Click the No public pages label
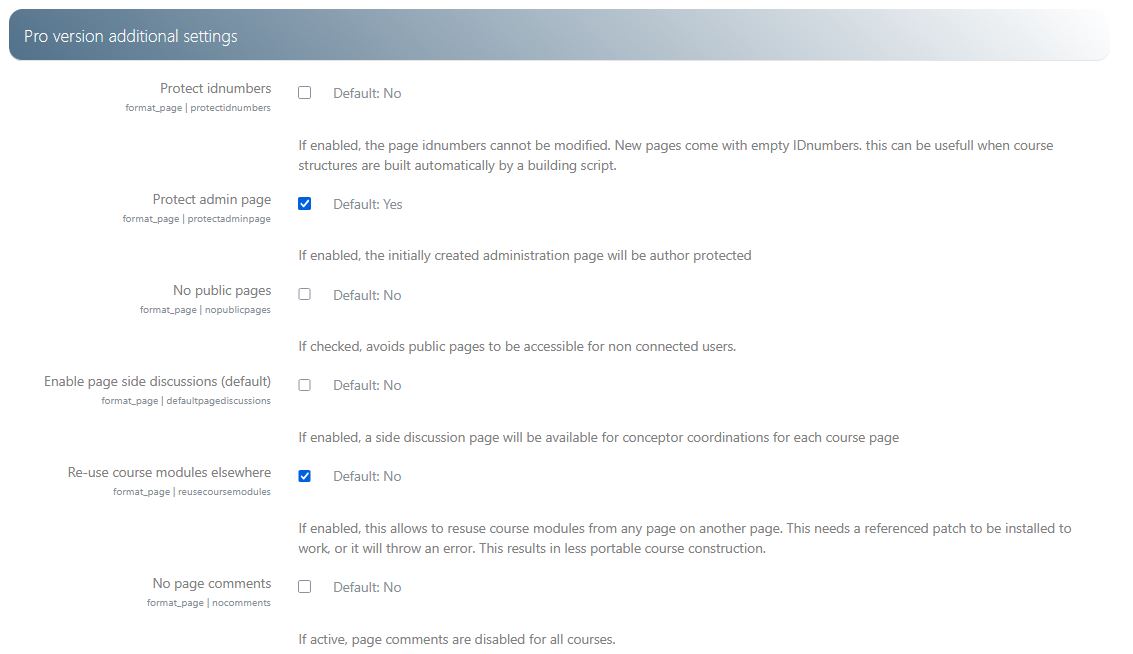This screenshot has height=654, width=1133. coord(221,291)
